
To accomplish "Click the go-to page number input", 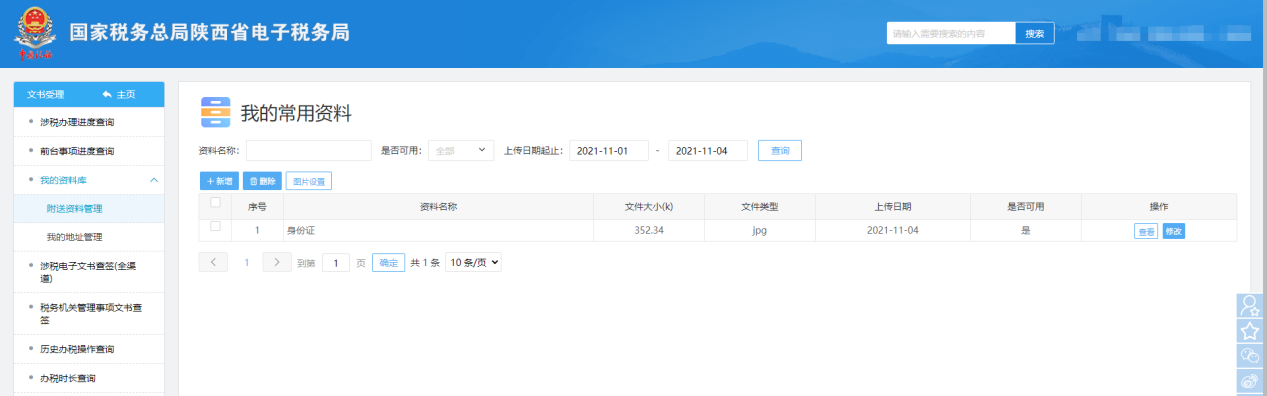I will (336, 262).
